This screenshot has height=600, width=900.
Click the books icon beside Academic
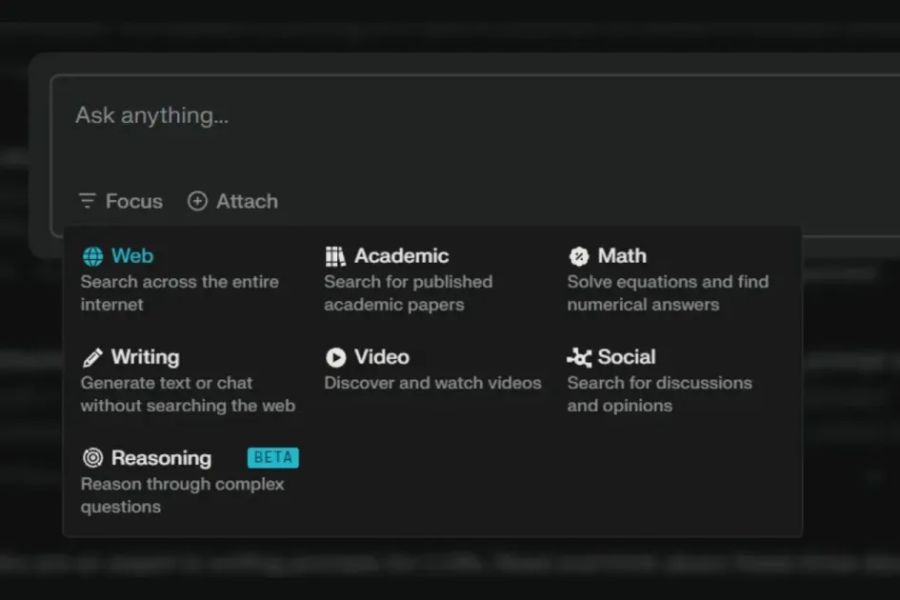coord(335,256)
